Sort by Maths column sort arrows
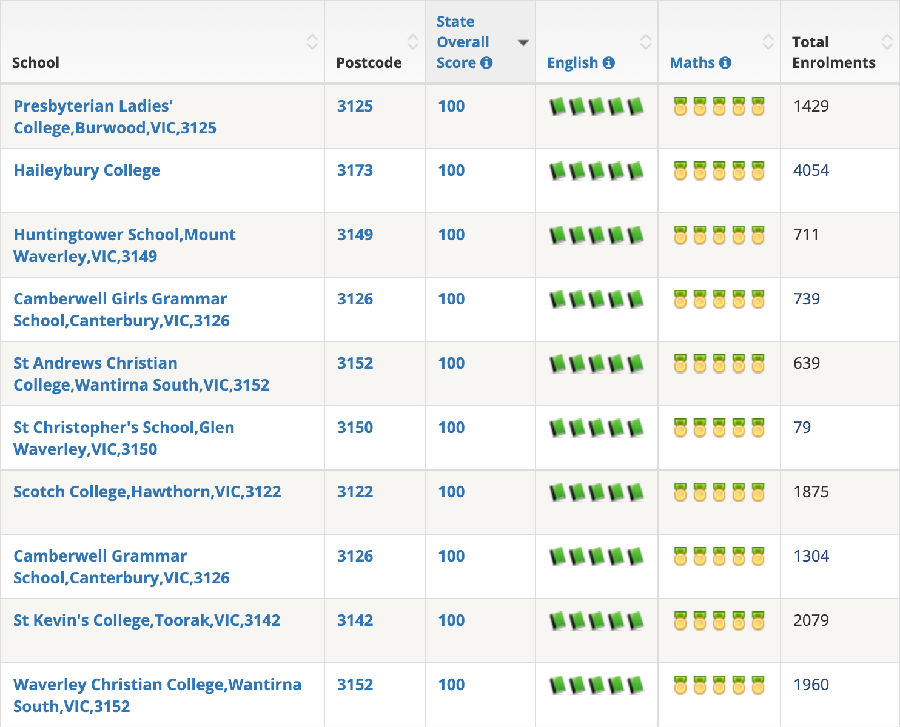The height and width of the screenshot is (727, 900). click(x=768, y=42)
